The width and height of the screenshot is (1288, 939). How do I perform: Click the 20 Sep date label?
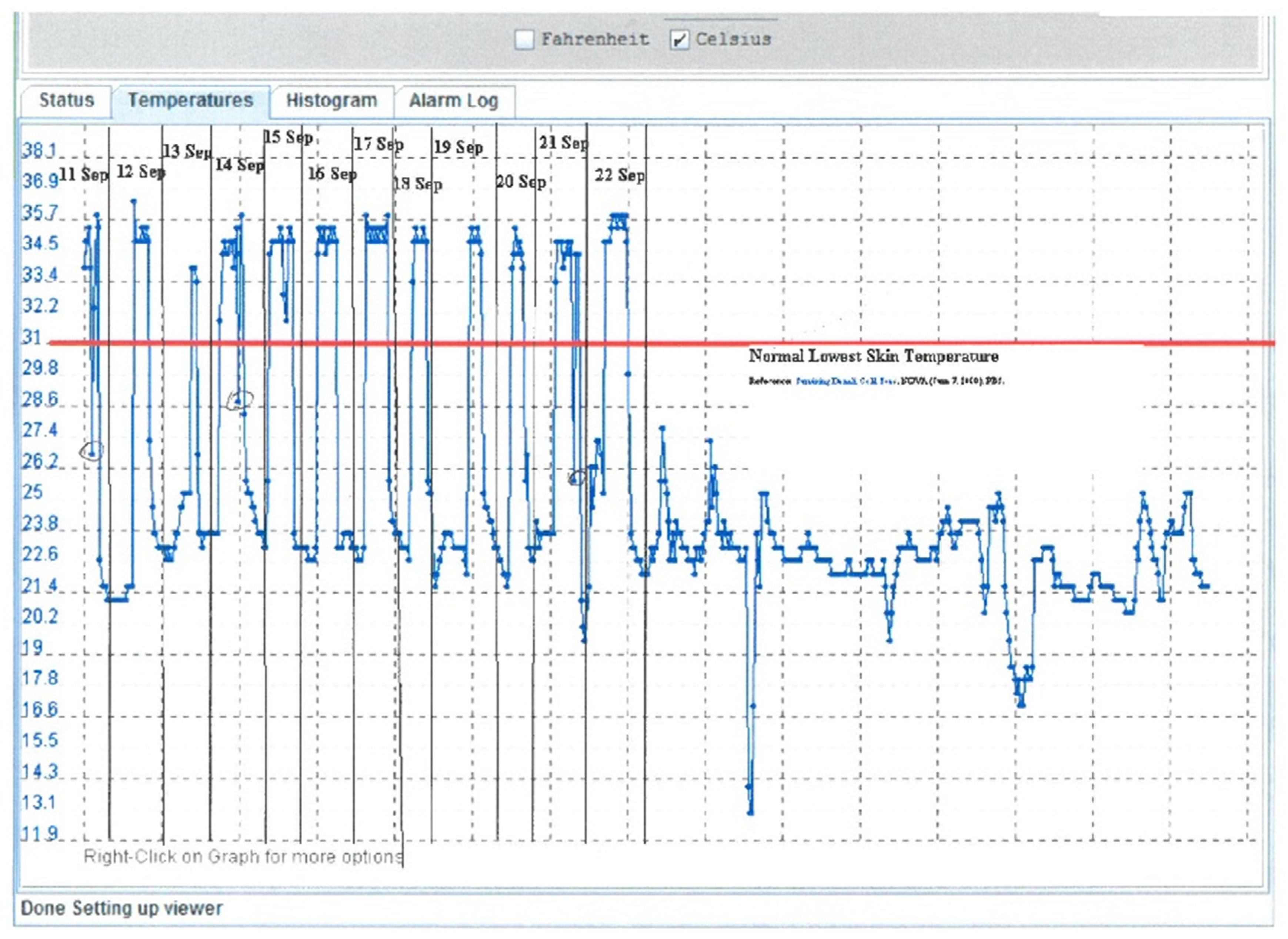[521, 182]
